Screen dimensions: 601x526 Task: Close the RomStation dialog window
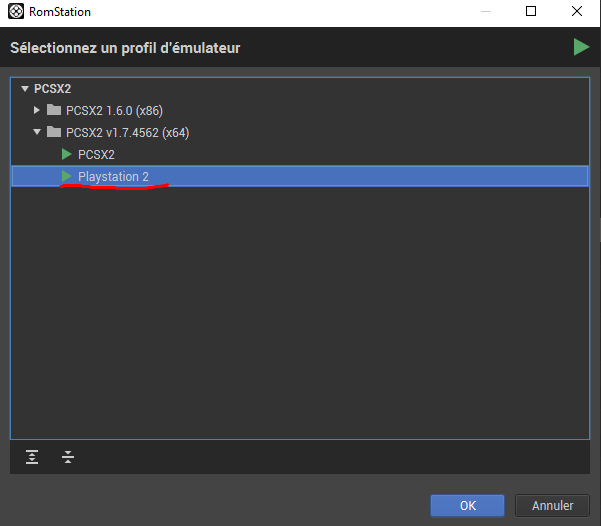577,11
